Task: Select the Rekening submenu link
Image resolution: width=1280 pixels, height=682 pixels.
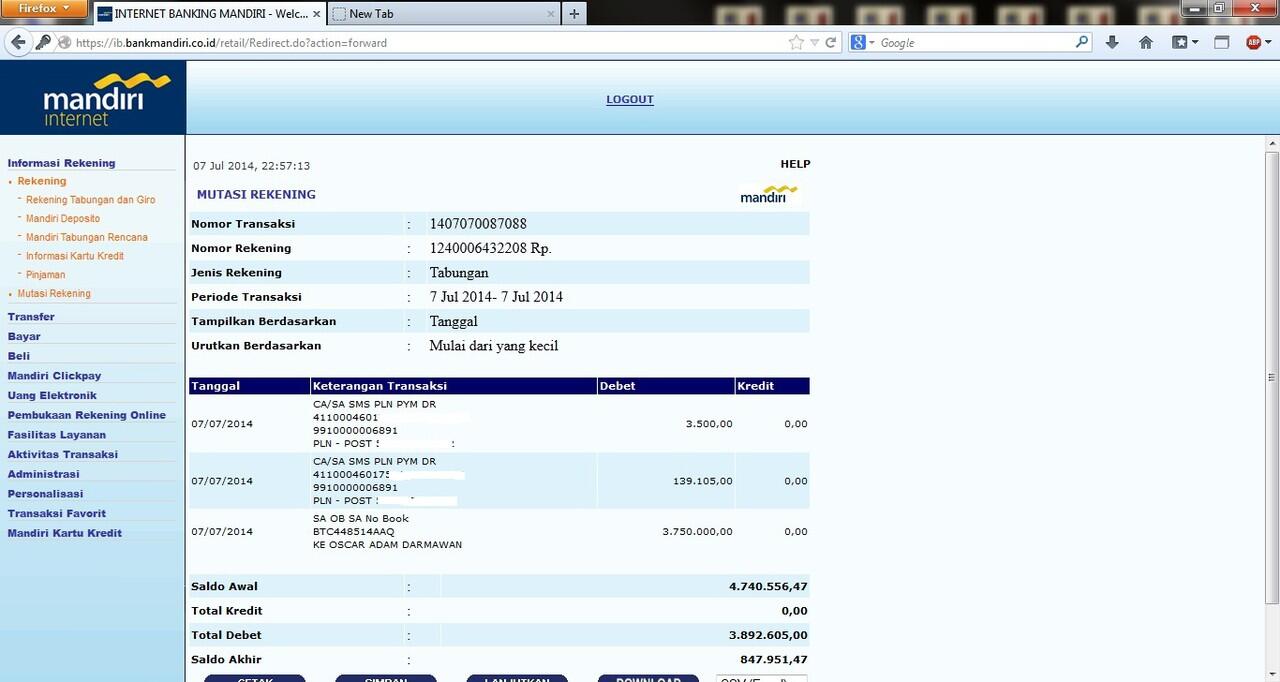Action: point(42,181)
